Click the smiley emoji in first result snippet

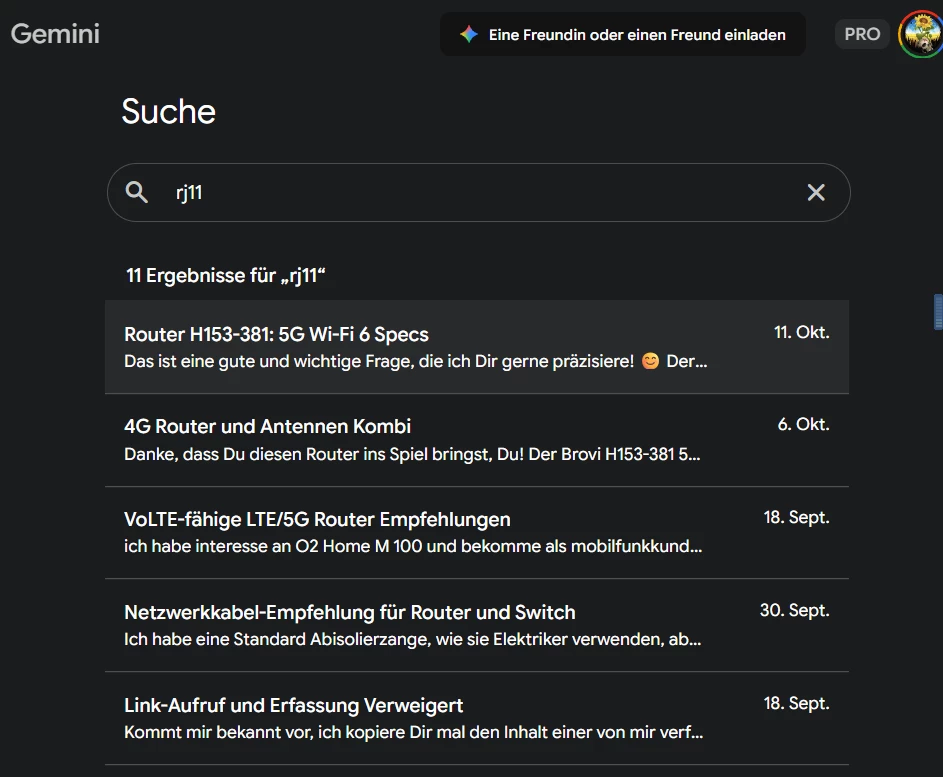[x=650, y=361]
